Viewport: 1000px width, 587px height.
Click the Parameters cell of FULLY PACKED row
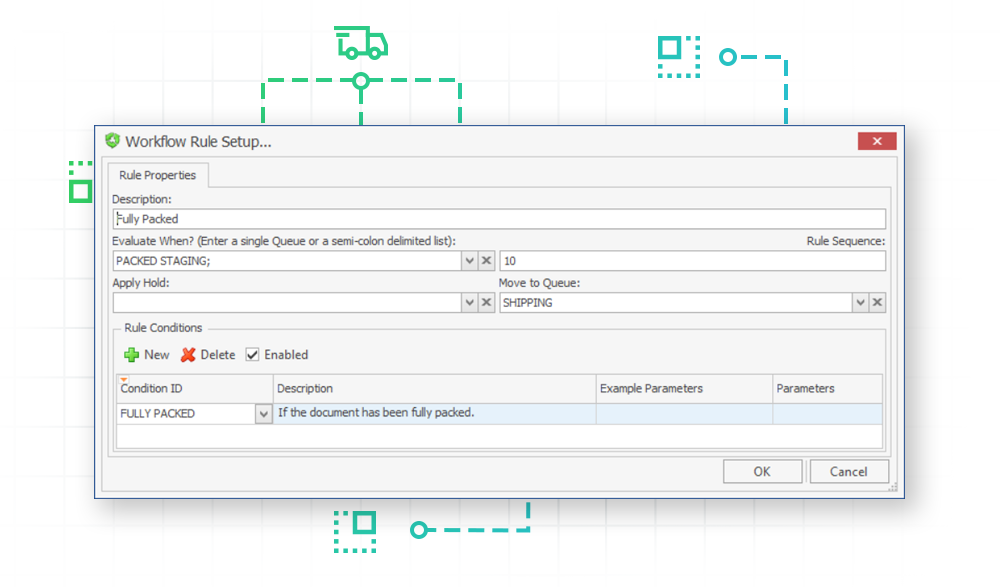(x=827, y=413)
